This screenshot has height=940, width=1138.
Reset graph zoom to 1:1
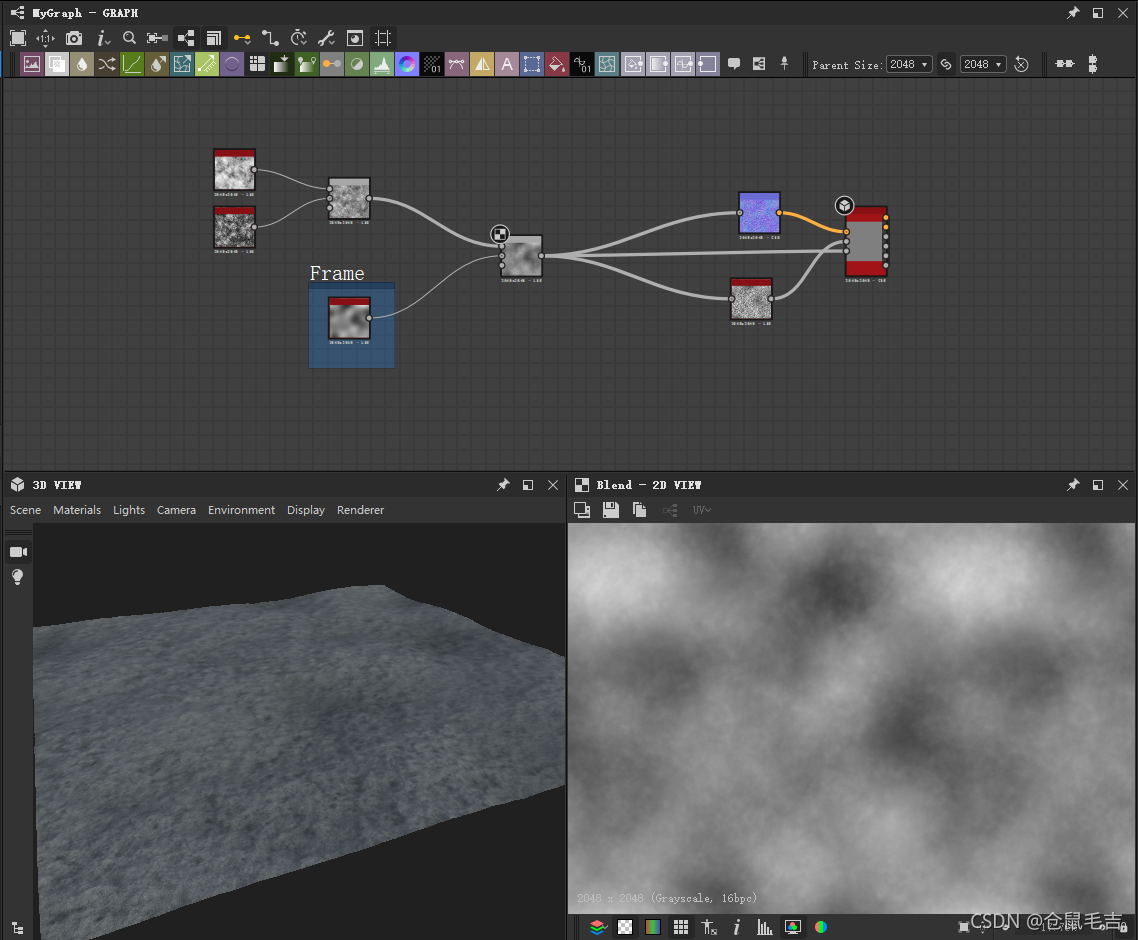tap(45, 38)
